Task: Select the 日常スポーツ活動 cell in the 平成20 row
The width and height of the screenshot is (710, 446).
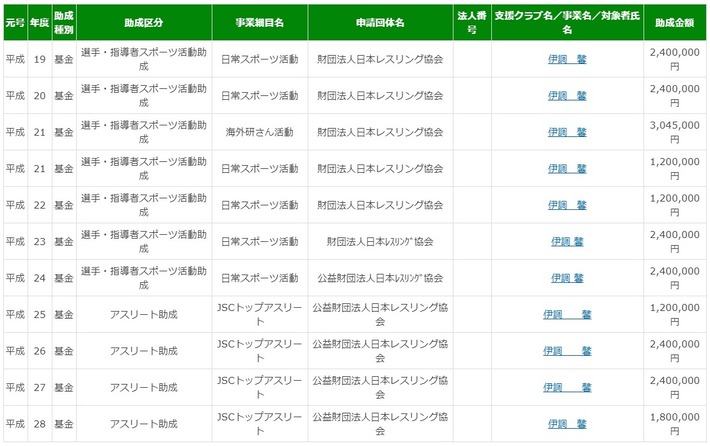Action: coord(260,96)
